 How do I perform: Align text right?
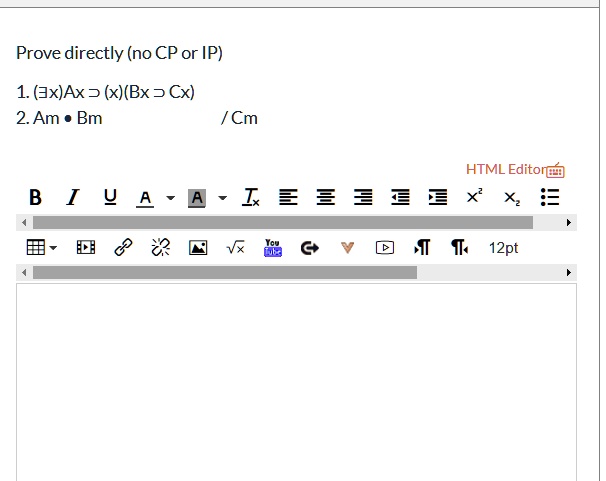coord(363,198)
